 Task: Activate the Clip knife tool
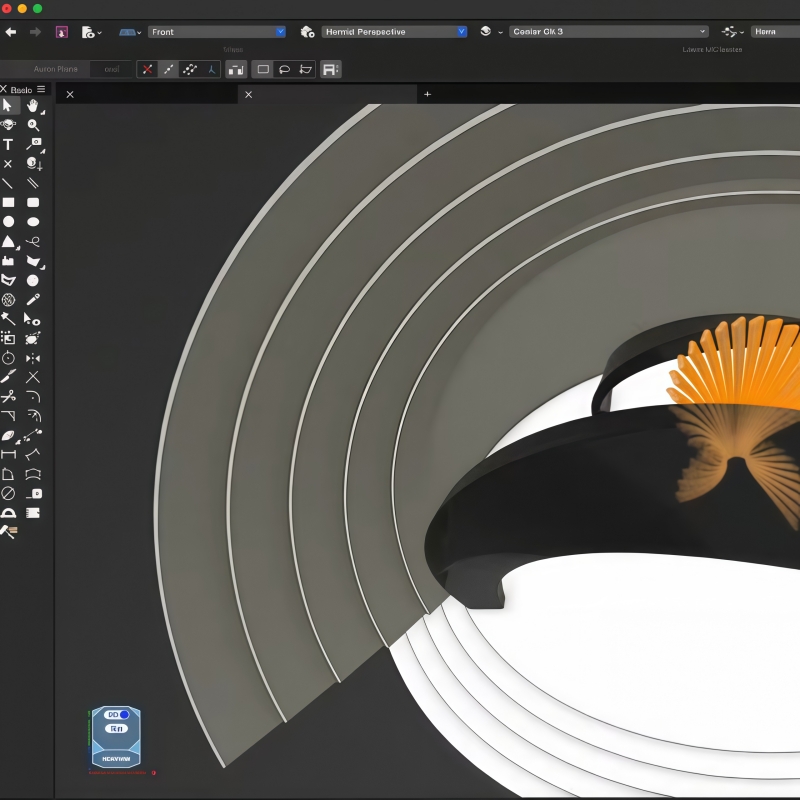(x=8, y=378)
